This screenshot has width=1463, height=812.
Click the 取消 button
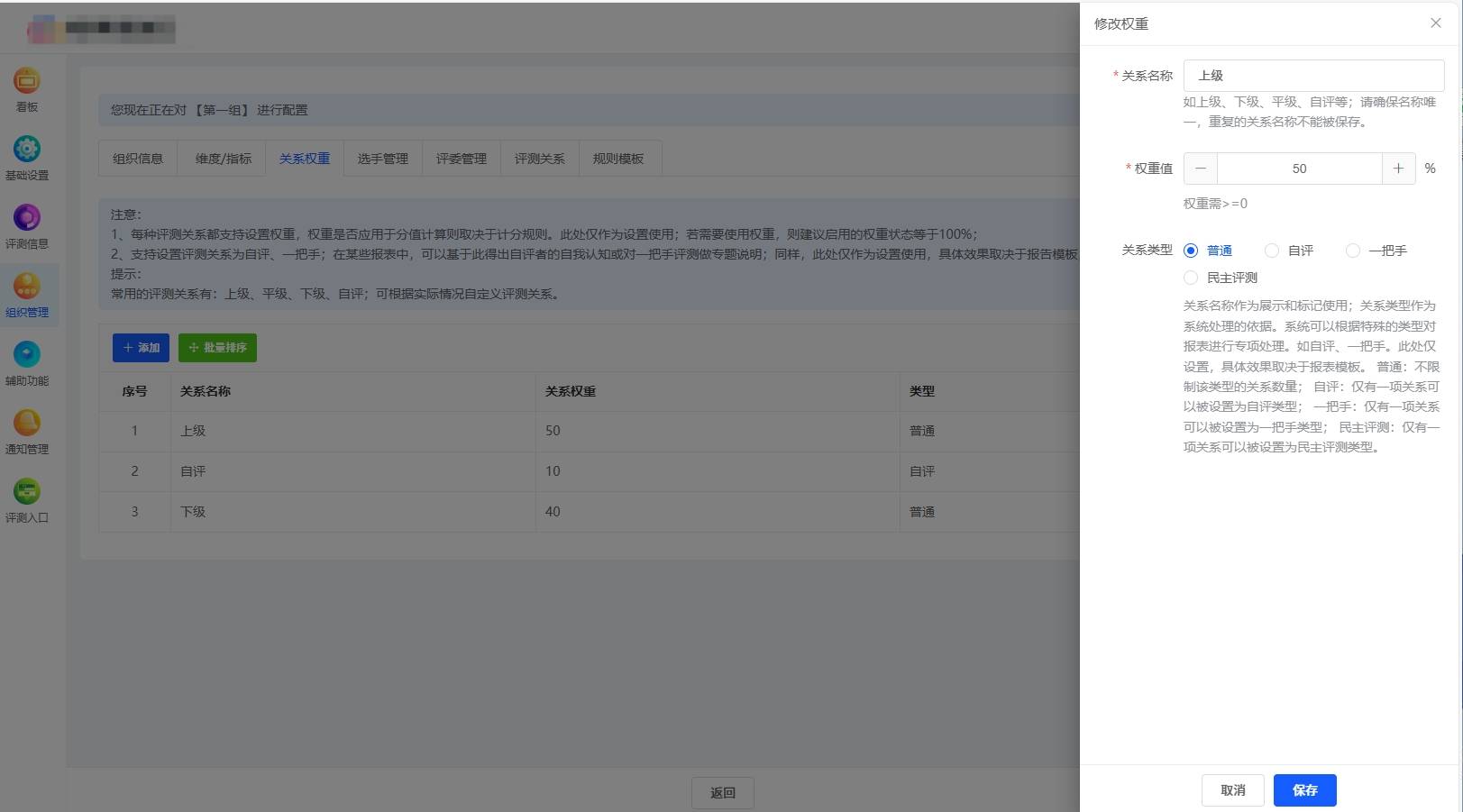pos(1232,790)
